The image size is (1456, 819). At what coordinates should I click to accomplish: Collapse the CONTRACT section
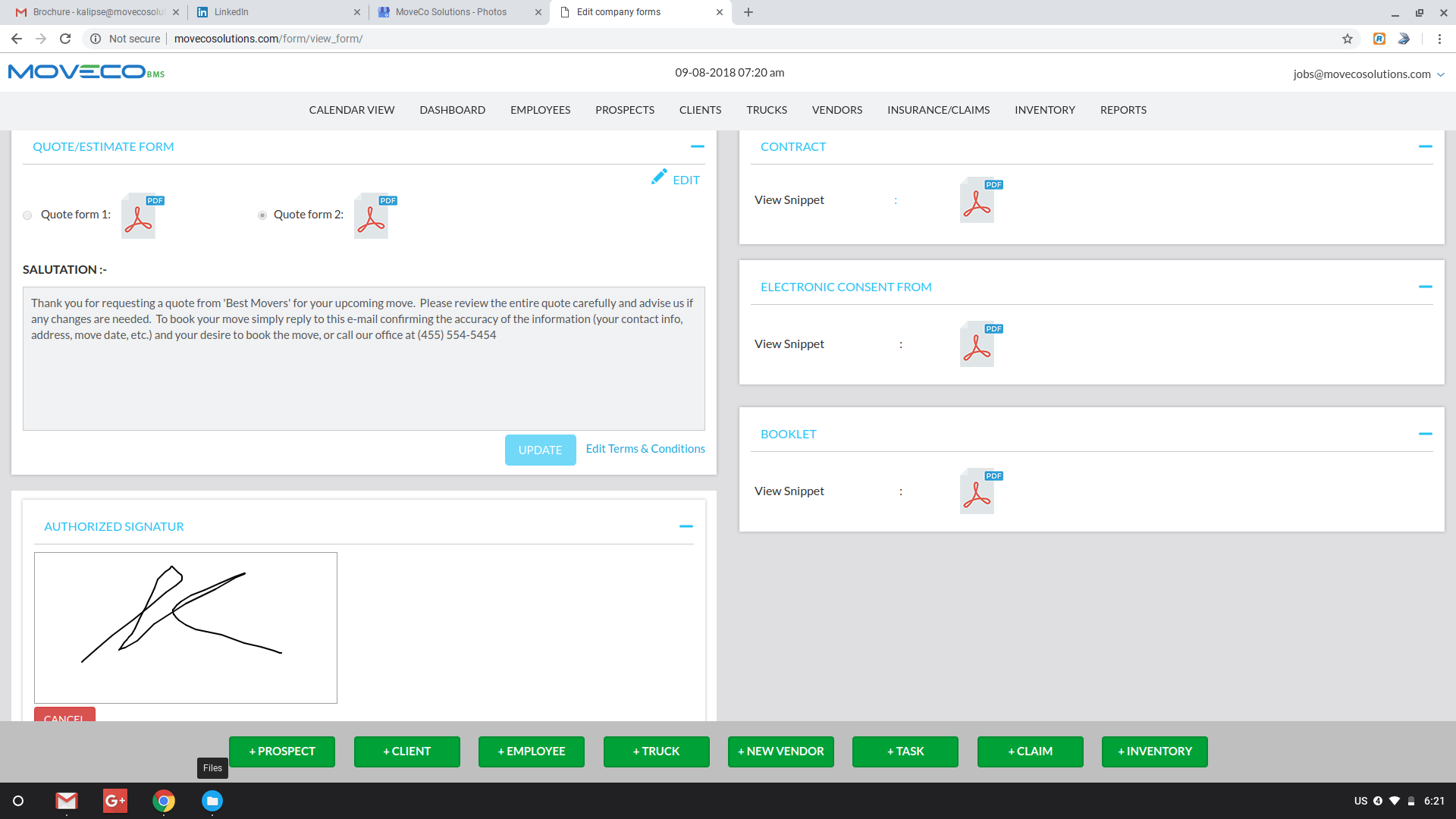1426,146
